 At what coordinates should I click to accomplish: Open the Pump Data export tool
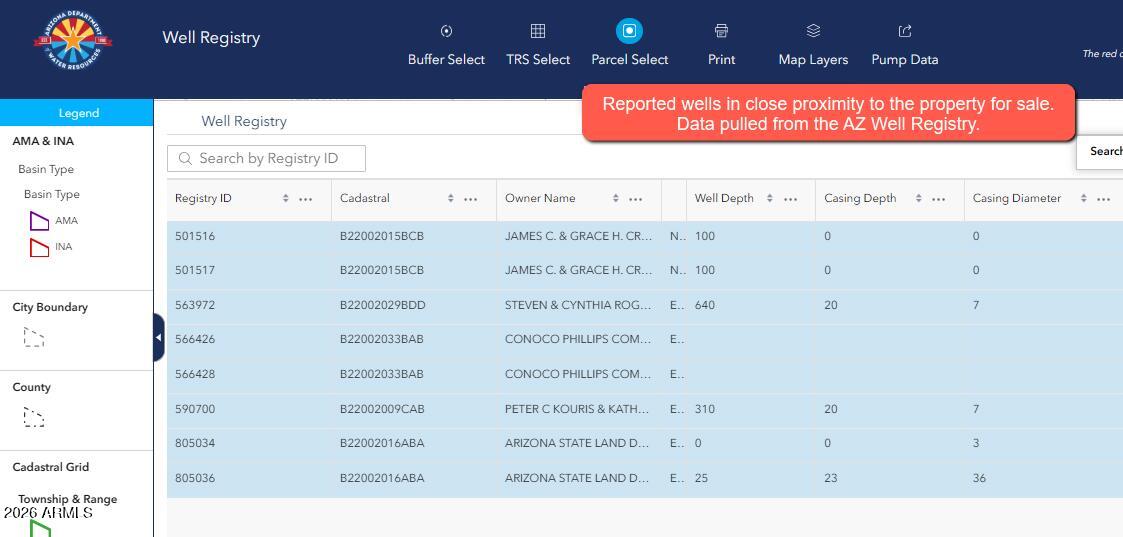[905, 31]
